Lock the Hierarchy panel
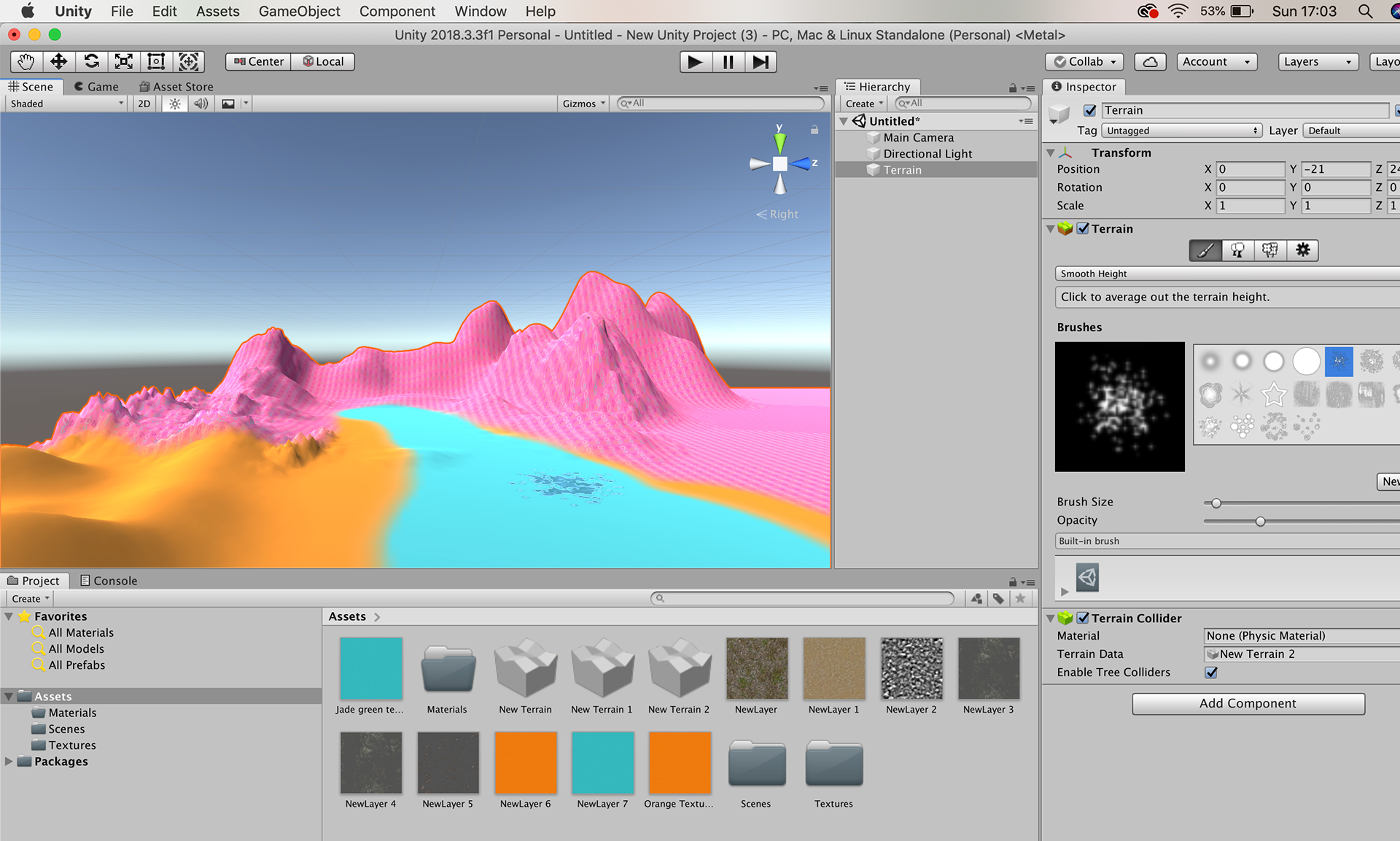 [1012, 88]
